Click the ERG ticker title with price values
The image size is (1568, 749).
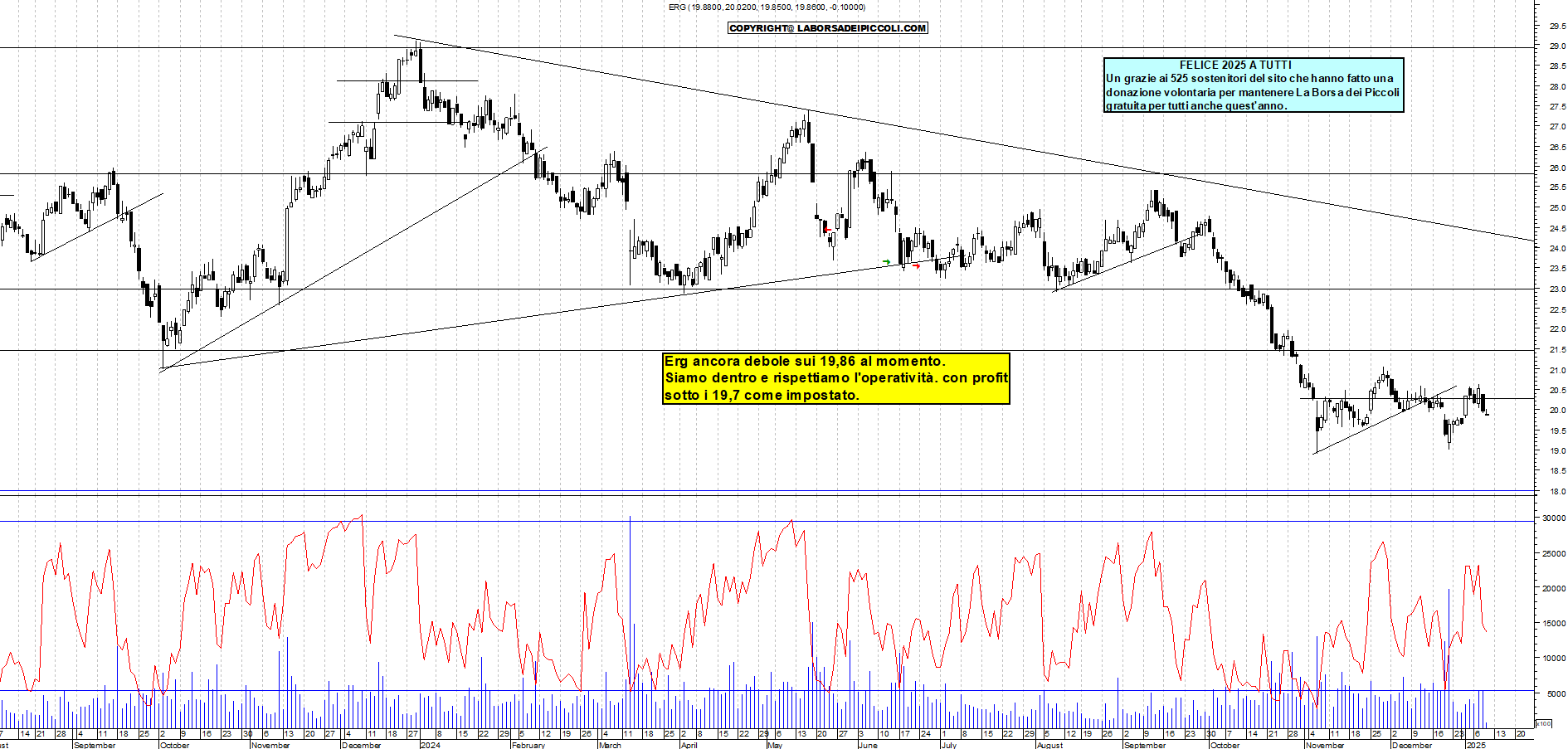tap(767, 7)
